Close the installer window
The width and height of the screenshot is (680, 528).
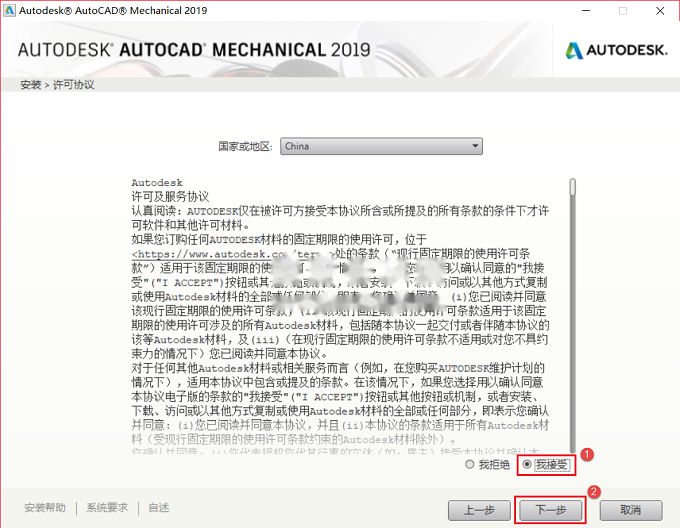click(660, 11)
